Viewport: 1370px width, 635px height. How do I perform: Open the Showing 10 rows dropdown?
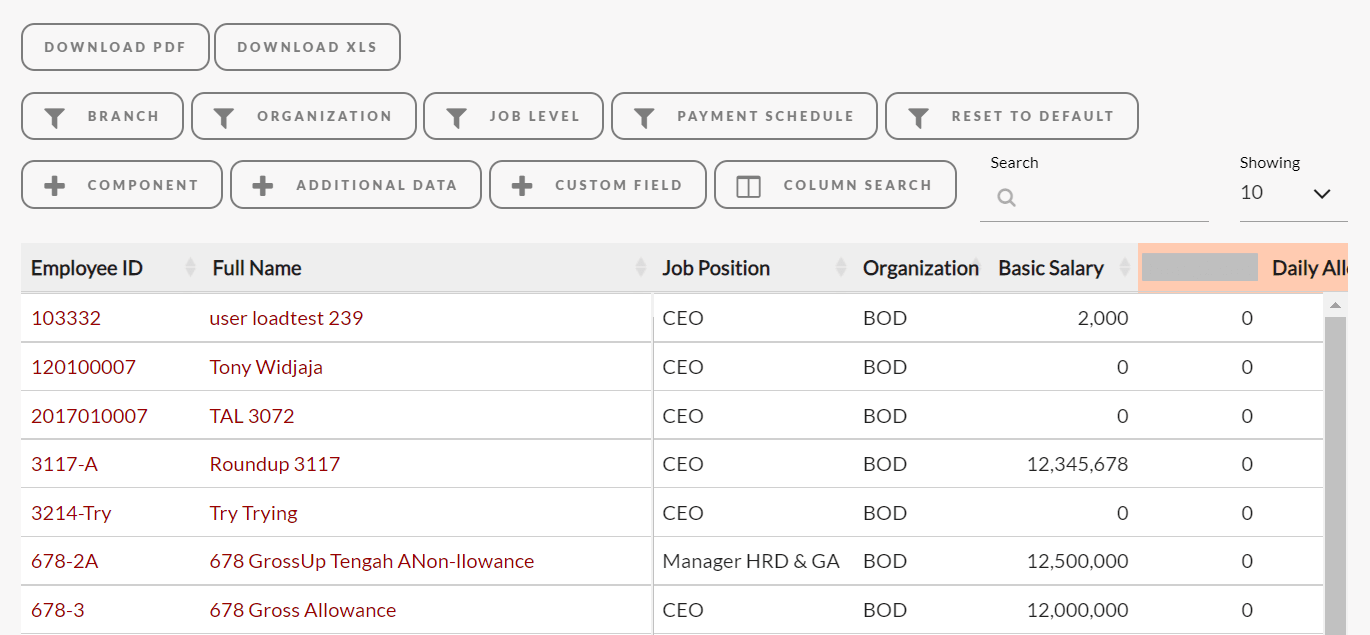1292,193
